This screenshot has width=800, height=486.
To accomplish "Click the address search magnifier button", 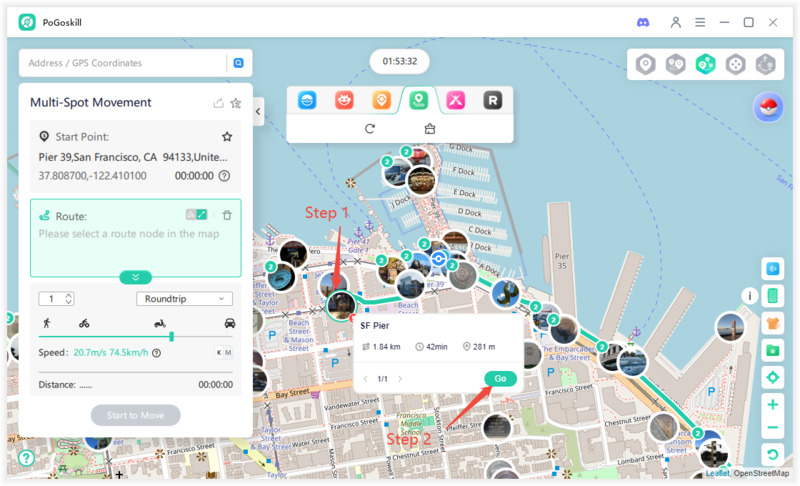I will click(x=238, y=63).
